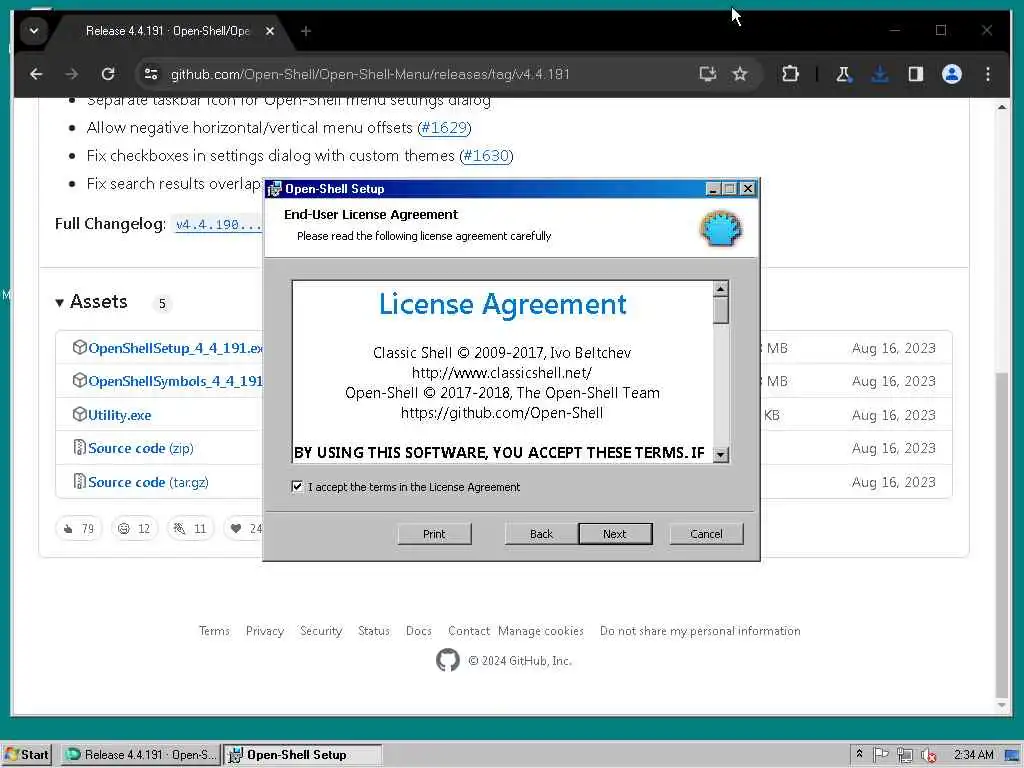
Task: Open Terms footer link
Action: 214,631
